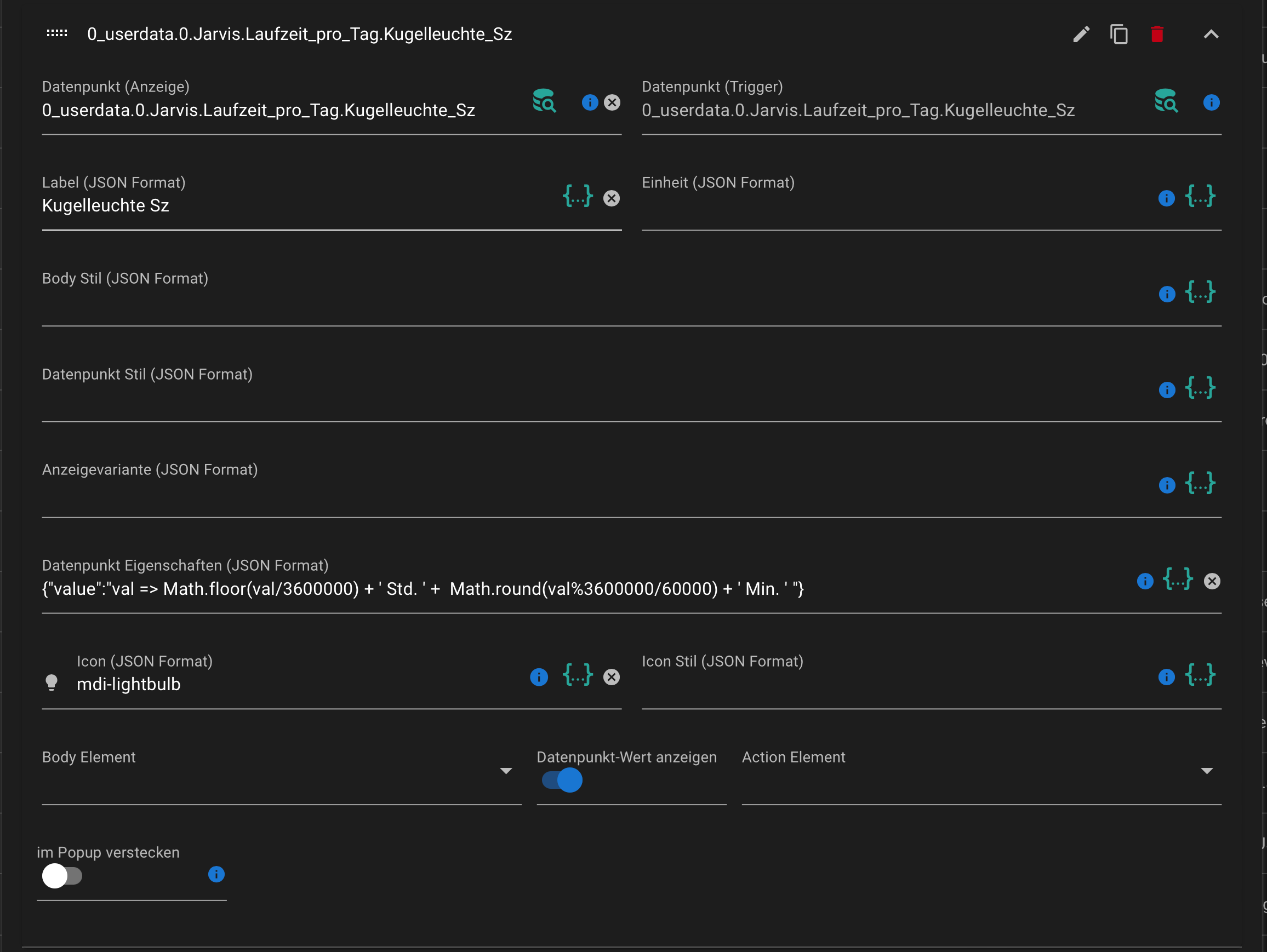Viewport: 1267px width, 952px height.
Task: Delete entry using the red trash icon
Action: [1157, 35]
